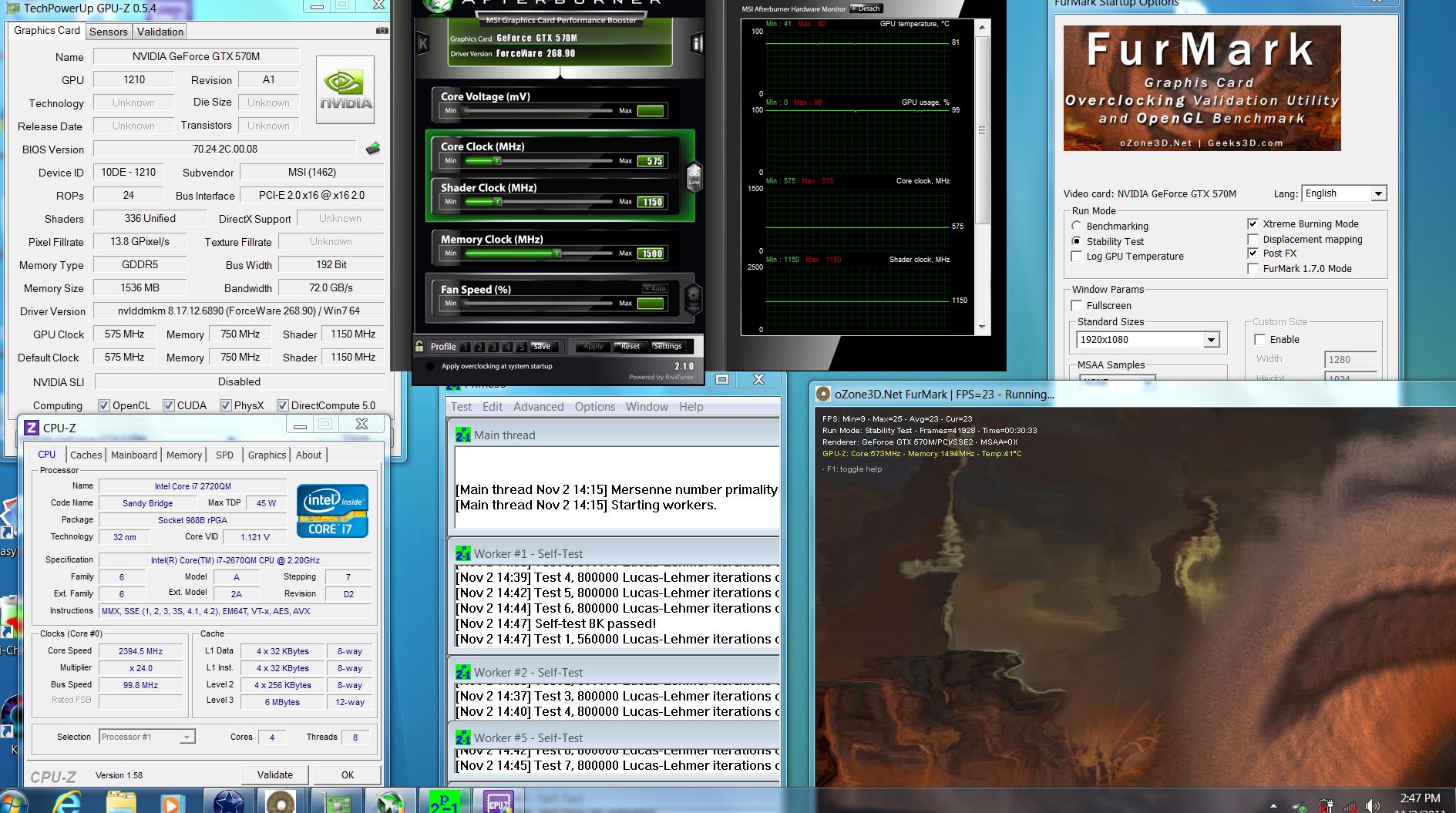Click OK button in CPU-Z
Screen dimensions: 1456x813
348,774
